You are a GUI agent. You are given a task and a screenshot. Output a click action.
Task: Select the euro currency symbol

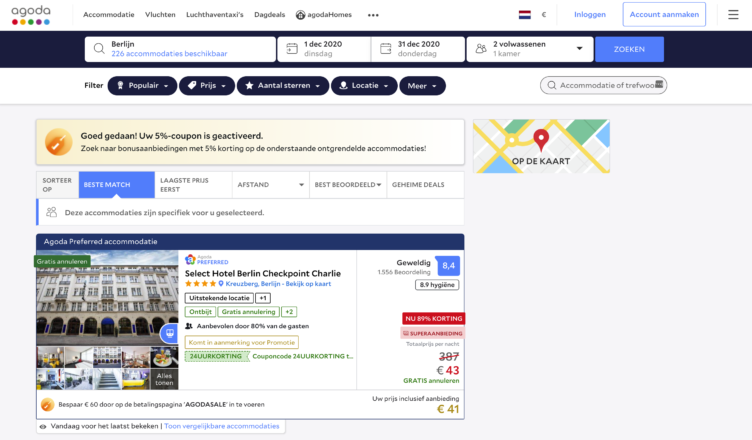[x=544, y=15]
